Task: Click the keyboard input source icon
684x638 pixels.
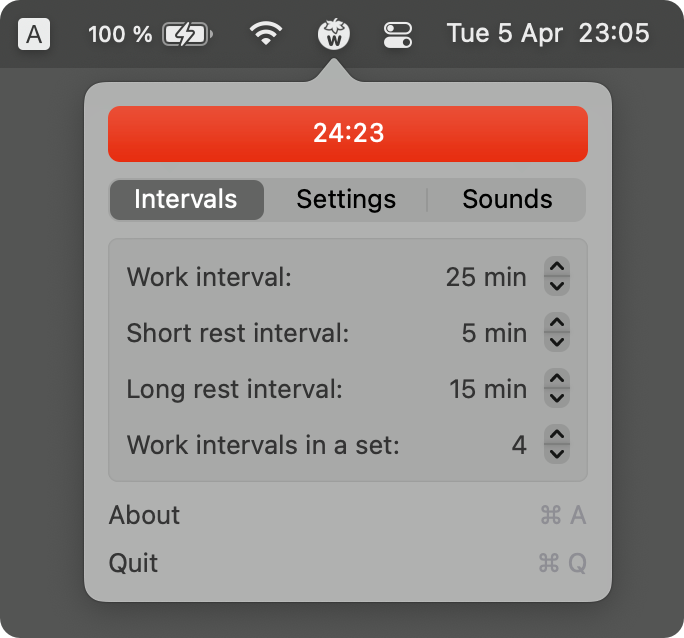Action: pyautogui.click(x=34, y=35)
